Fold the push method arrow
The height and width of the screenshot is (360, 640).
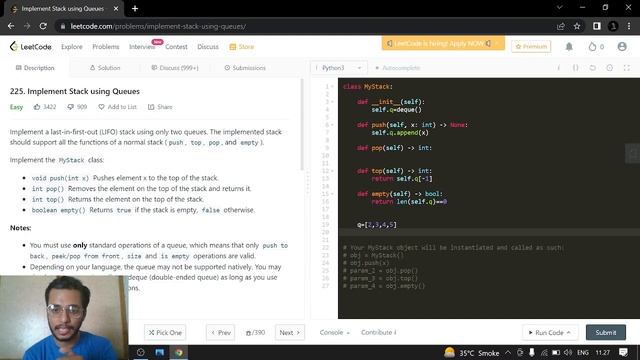tap(332, 125)
